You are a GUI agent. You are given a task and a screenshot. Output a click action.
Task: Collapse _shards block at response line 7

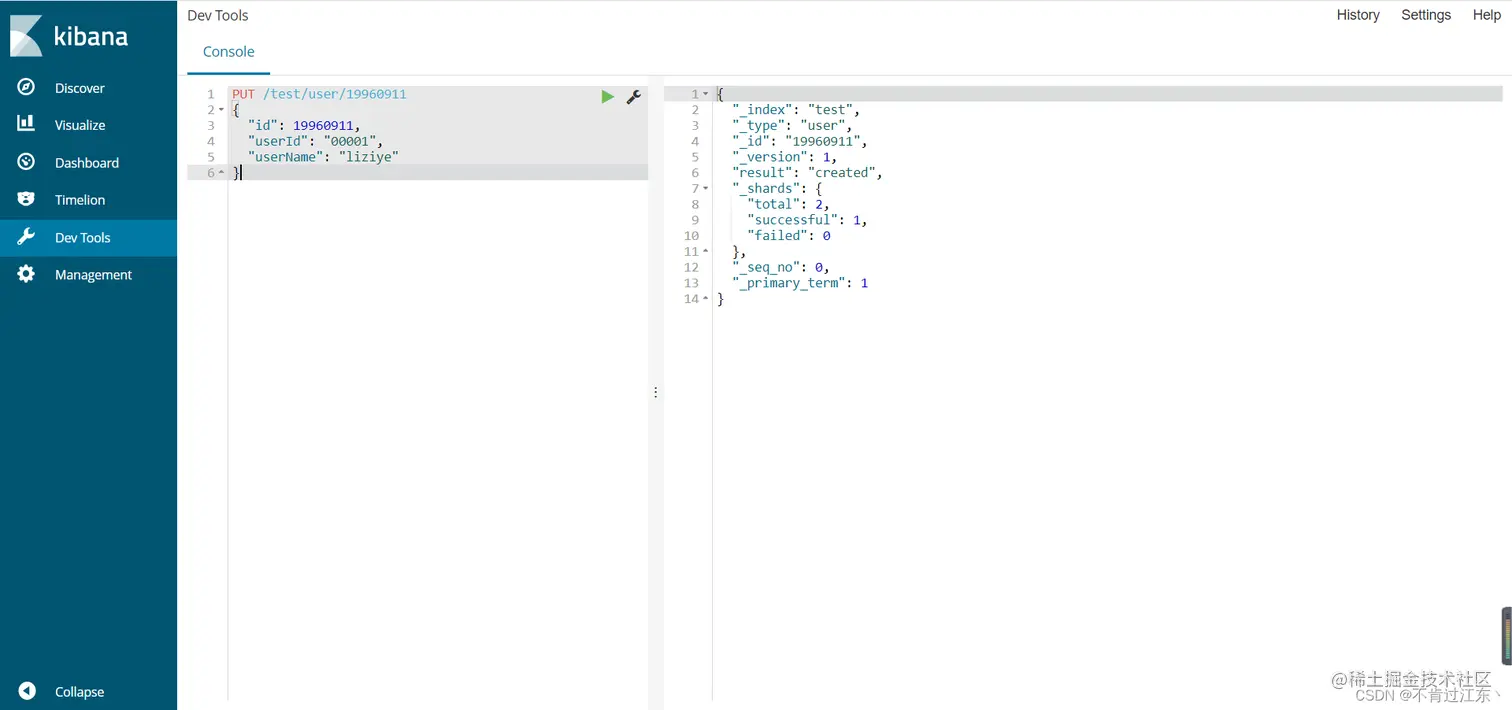click(706, 188)
